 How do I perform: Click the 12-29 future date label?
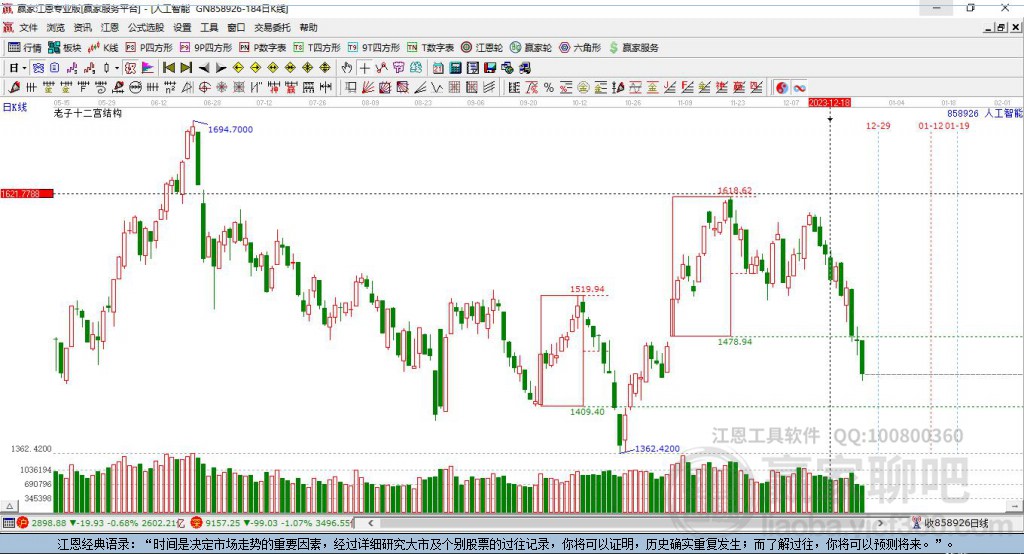point(878,125)
